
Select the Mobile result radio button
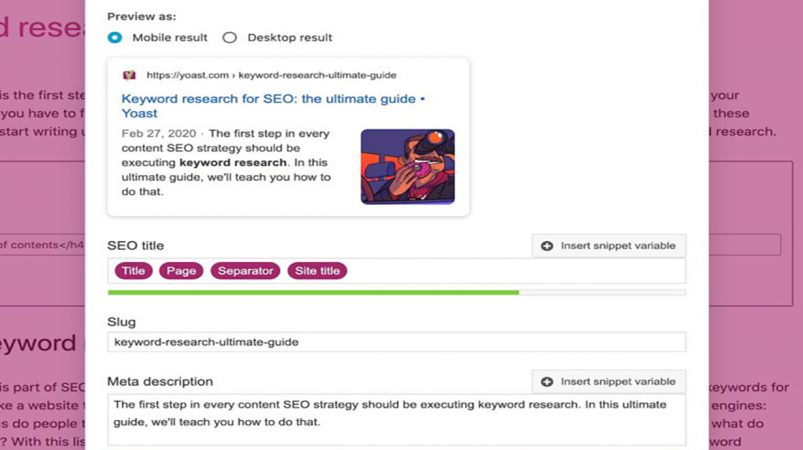pyautogui.click(x=115, y=37)
